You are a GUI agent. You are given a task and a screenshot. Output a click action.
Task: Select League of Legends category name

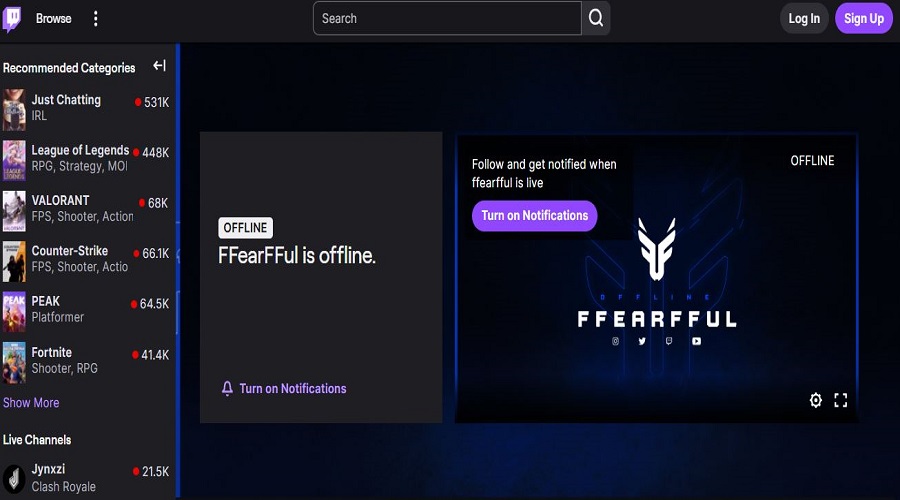tap(80, 150)
